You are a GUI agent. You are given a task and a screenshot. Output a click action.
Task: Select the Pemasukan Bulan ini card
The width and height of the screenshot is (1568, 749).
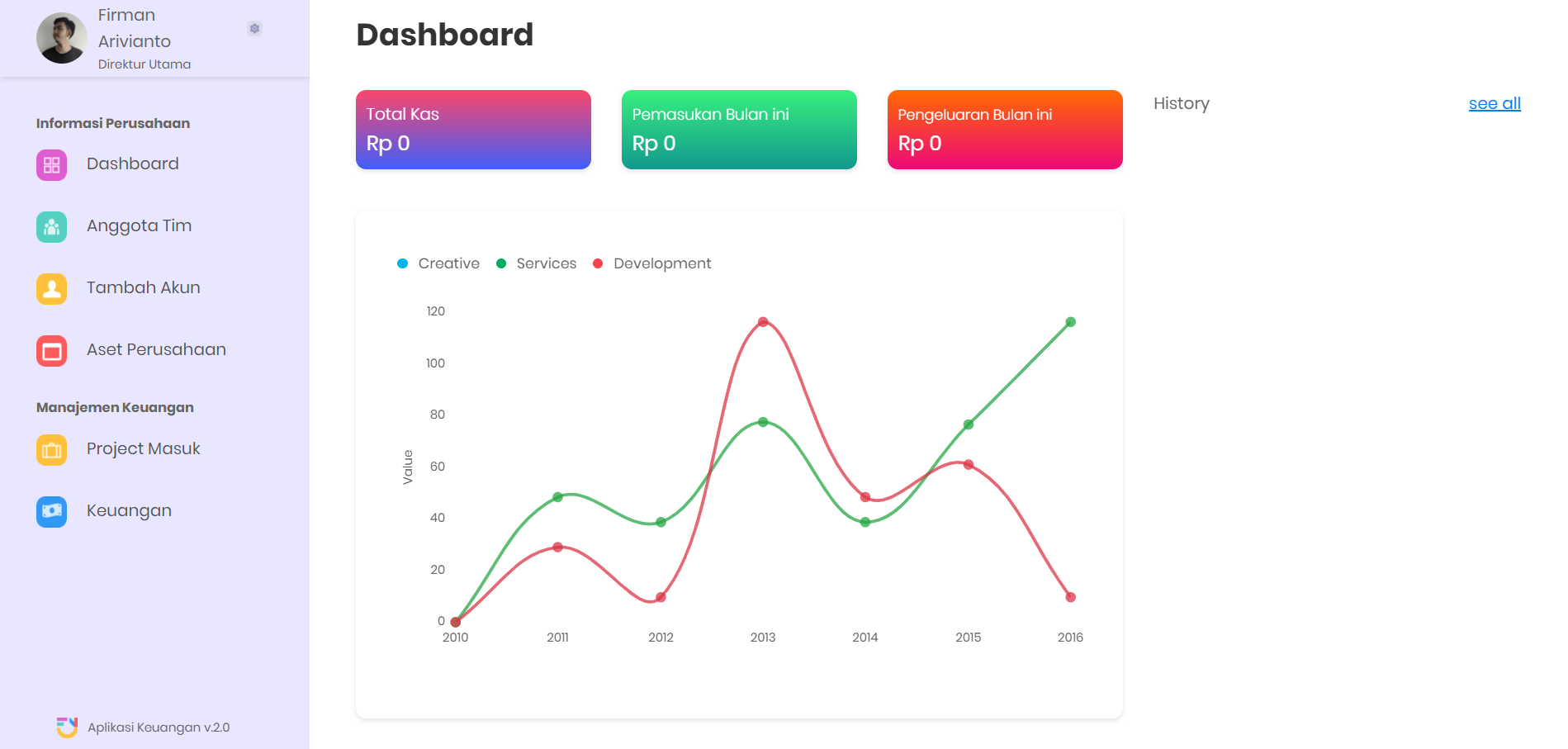click(x=739, y=130)
